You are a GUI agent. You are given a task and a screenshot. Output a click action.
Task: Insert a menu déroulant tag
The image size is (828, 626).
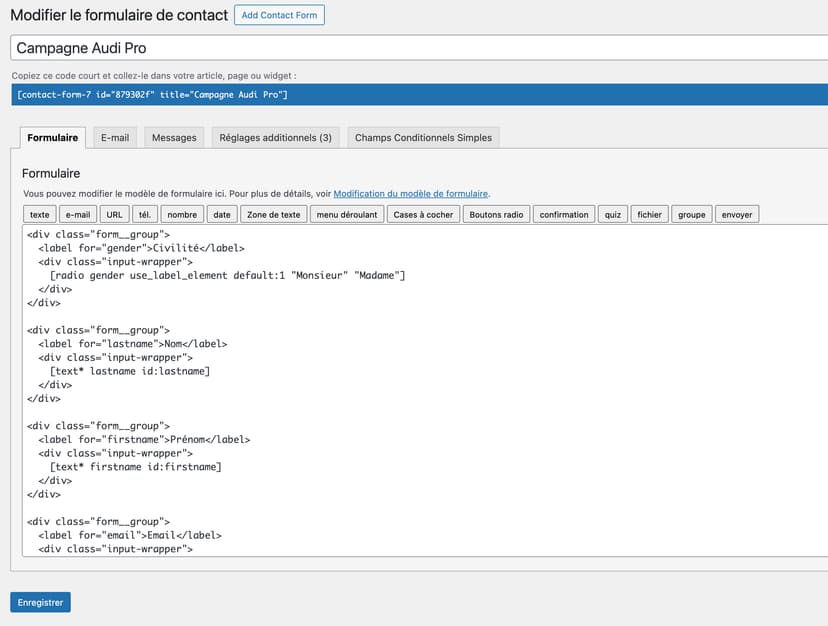346,214
